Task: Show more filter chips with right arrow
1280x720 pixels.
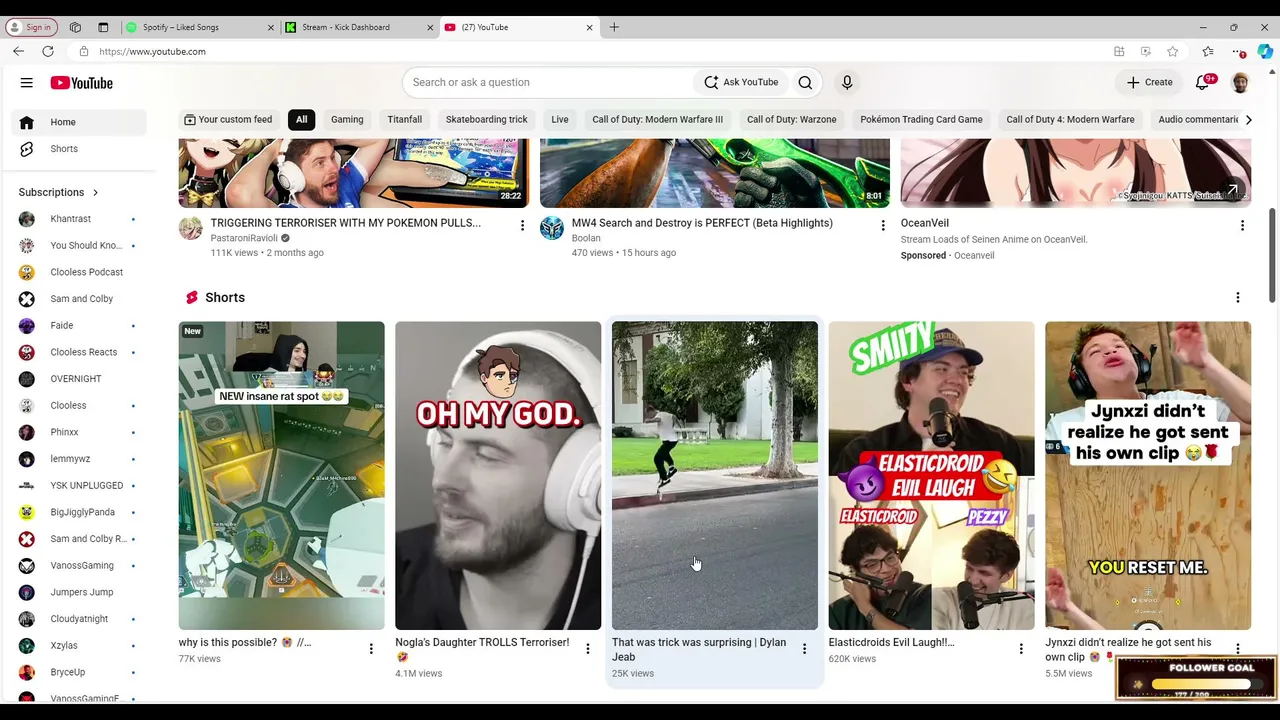Action: 1248,120
